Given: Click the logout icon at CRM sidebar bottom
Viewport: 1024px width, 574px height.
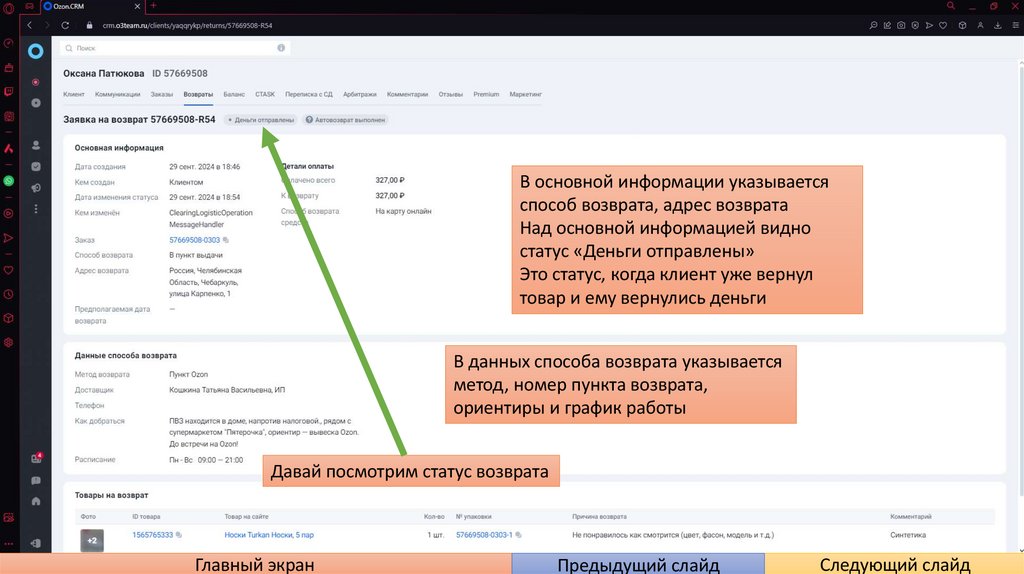Looking at the screenshot, I should (x=36, y=543).
